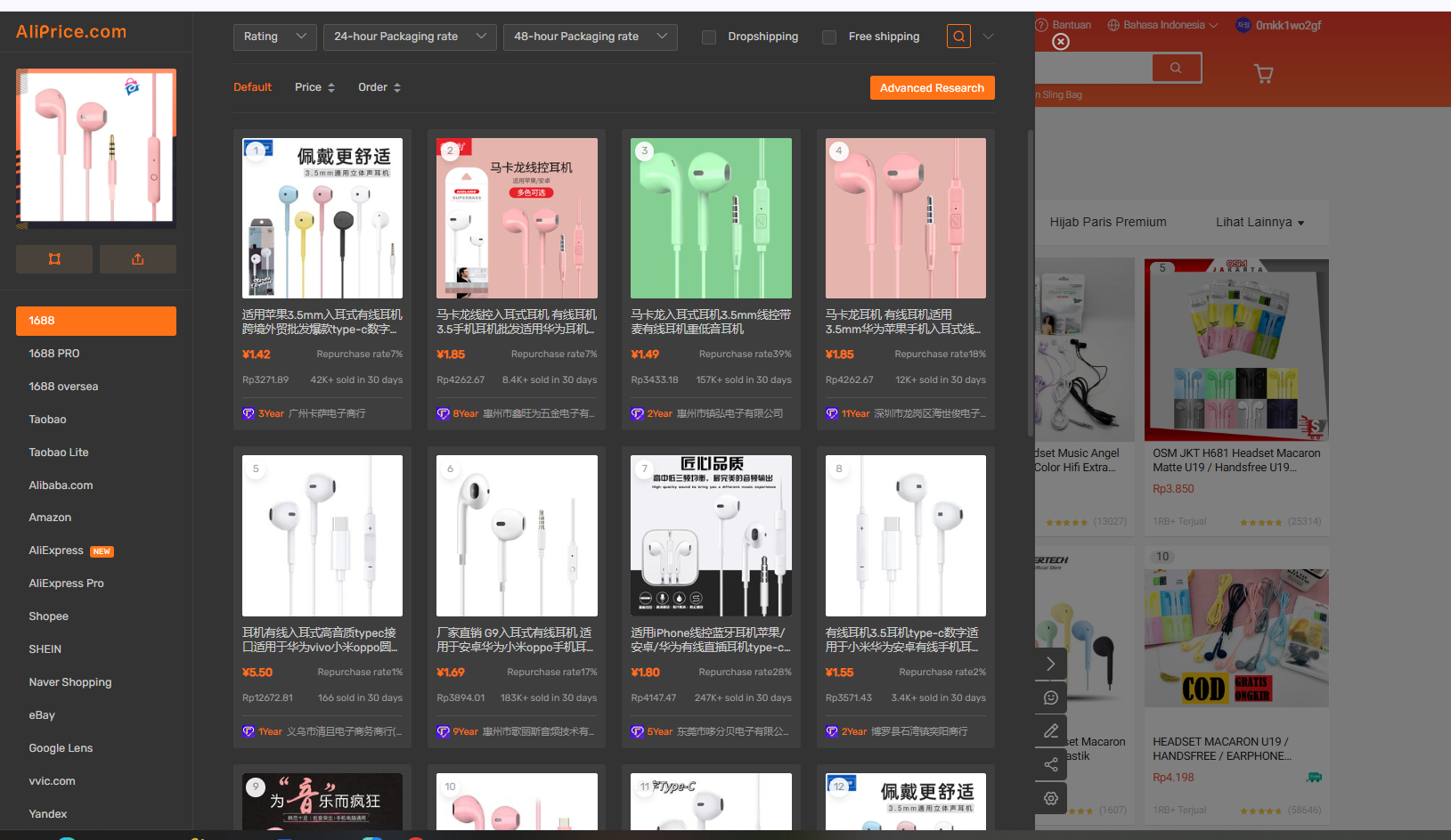The width and height of the screenshot is (1451, 840).
Task: Click supplier badge icon beside 9Year
Action: click(x=443, y=731)
